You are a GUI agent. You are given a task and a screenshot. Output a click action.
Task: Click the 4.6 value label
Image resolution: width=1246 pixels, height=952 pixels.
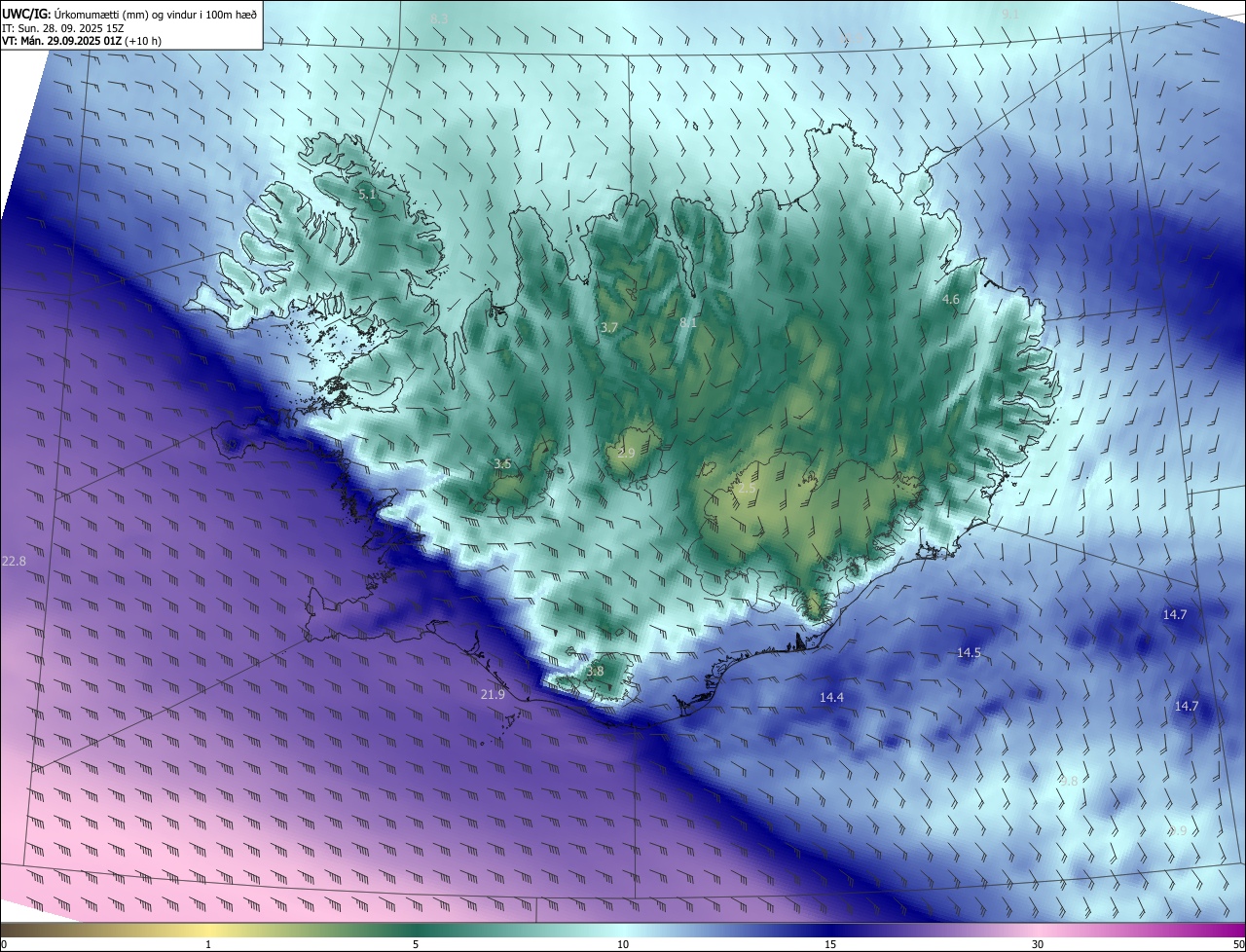point(951,300)
